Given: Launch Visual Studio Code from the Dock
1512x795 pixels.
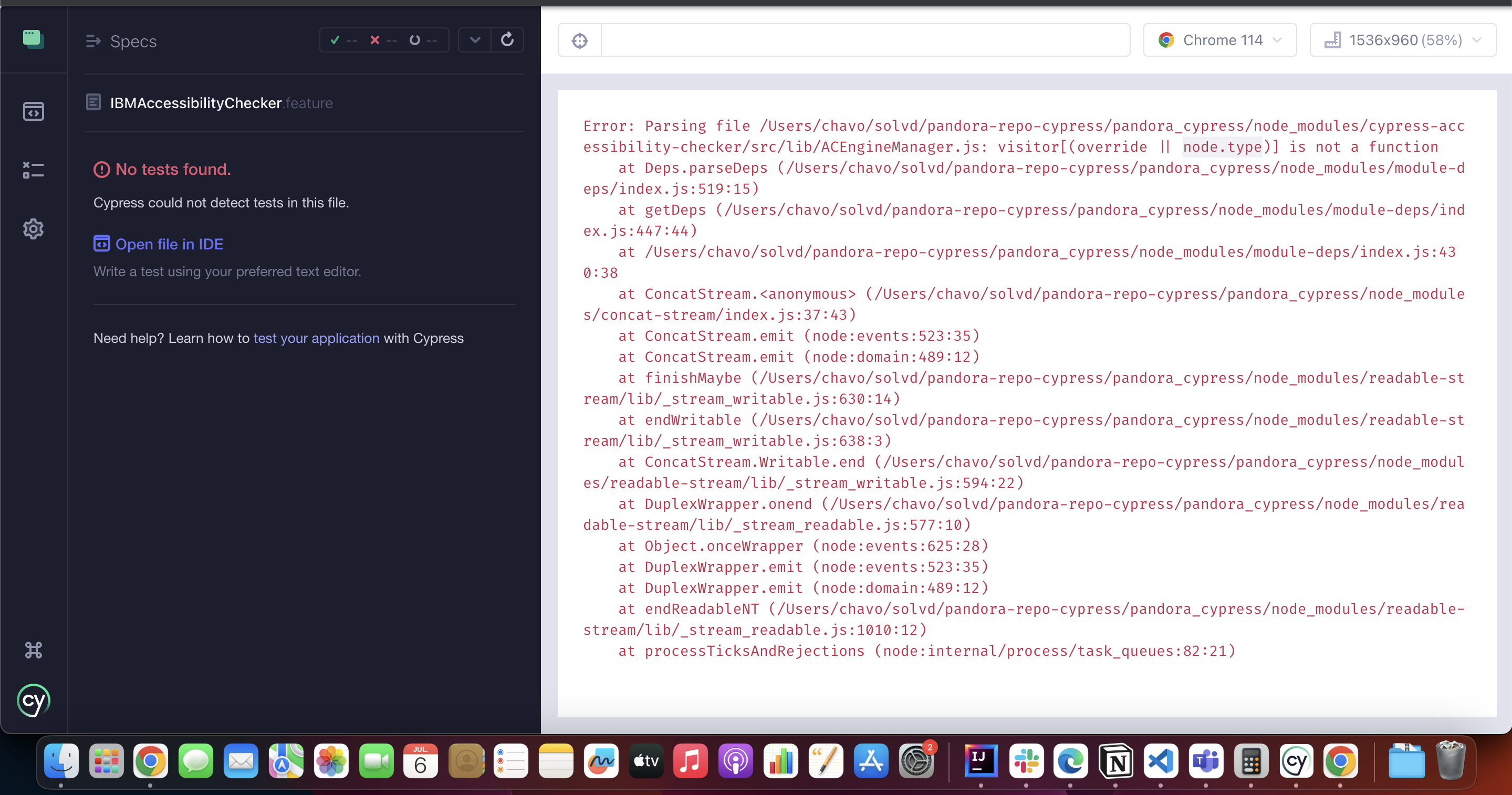Looking at the screenshot, I should tap(1161, 761).
